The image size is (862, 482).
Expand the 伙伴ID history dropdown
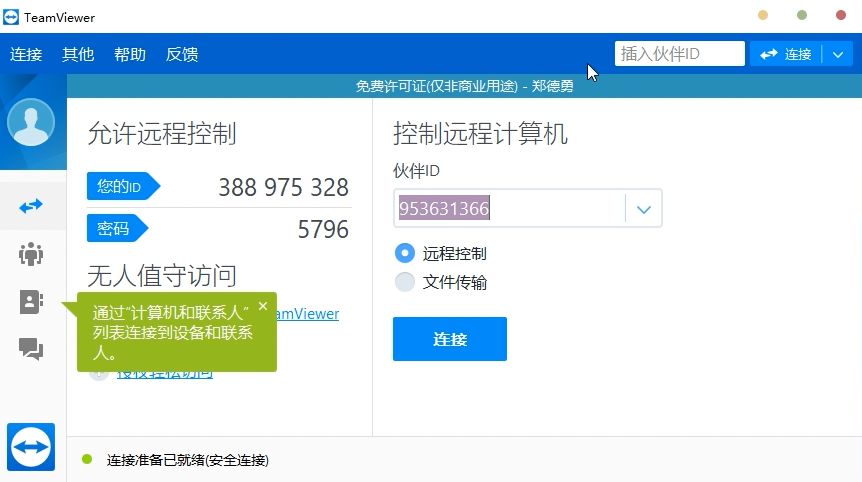coord(644,209)
